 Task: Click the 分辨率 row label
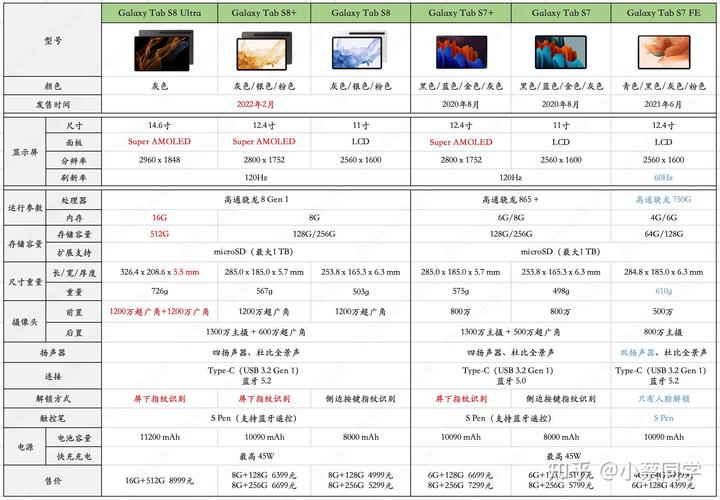click(73, 161)
